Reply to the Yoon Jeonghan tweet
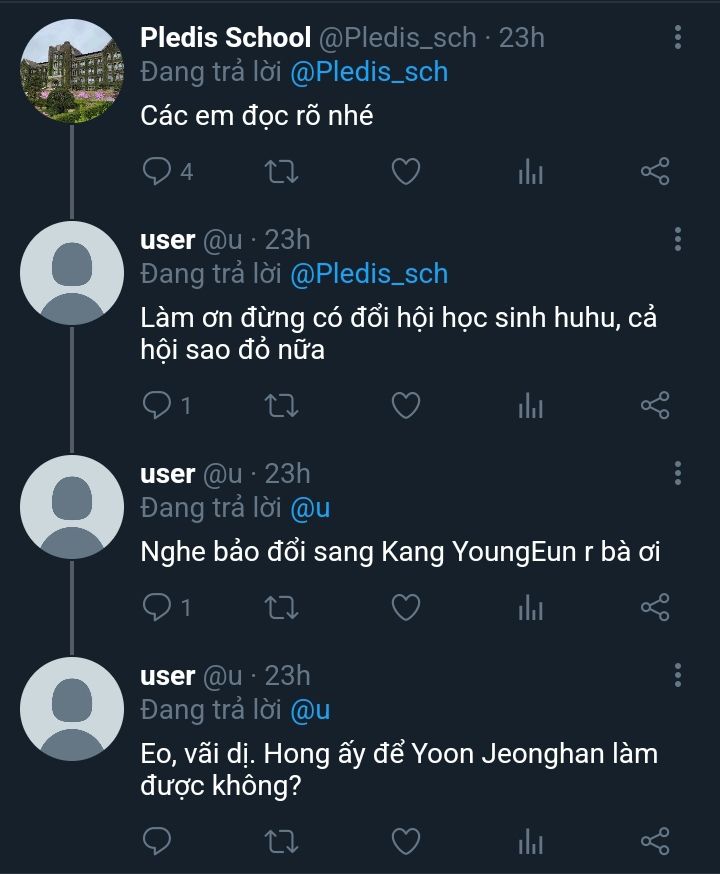720x874 pixels. tap(157, 841)
